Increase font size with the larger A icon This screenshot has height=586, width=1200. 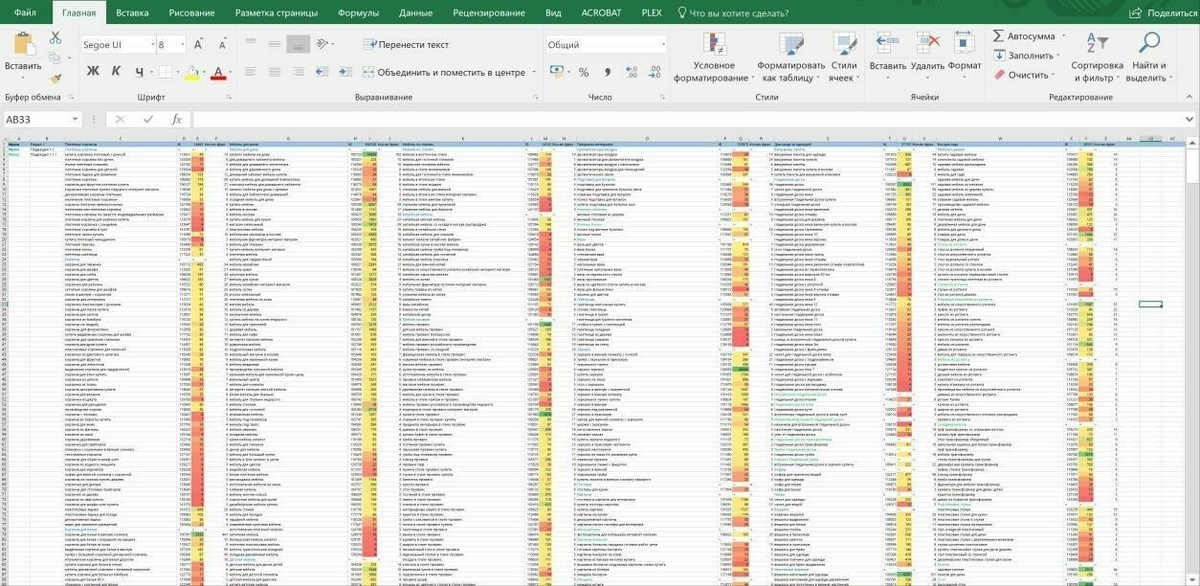[199, 45]
